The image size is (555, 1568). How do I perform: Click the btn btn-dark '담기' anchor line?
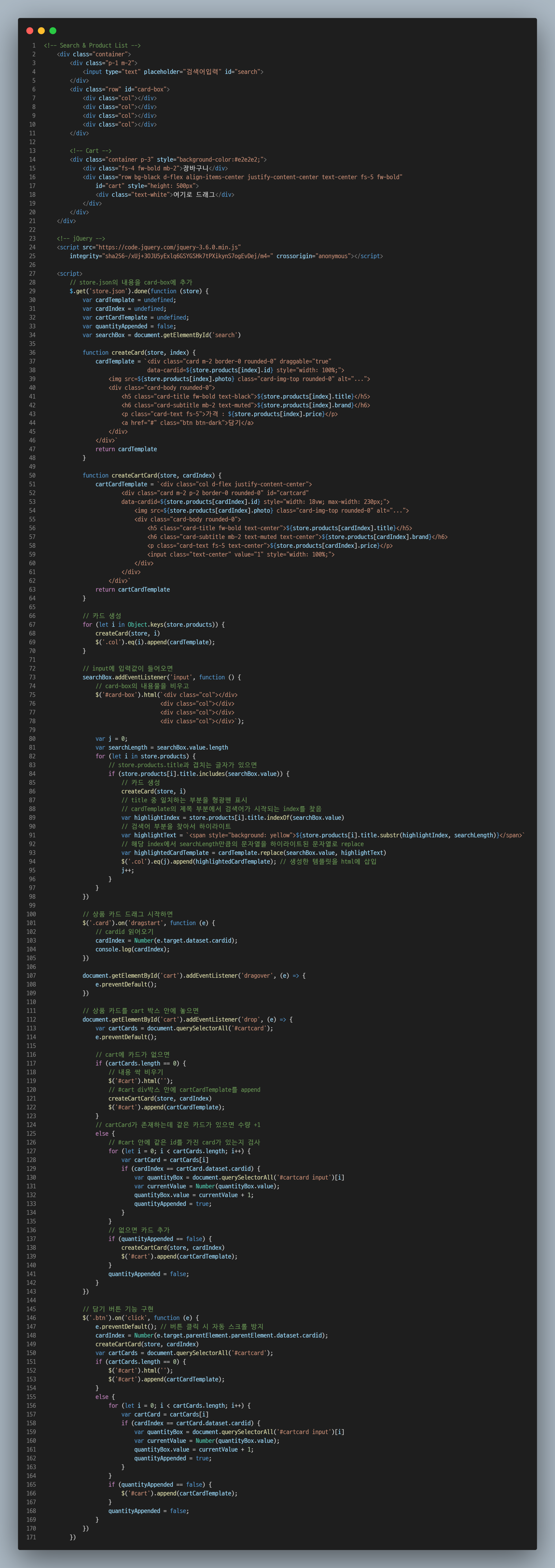click(x=187, y=423)
